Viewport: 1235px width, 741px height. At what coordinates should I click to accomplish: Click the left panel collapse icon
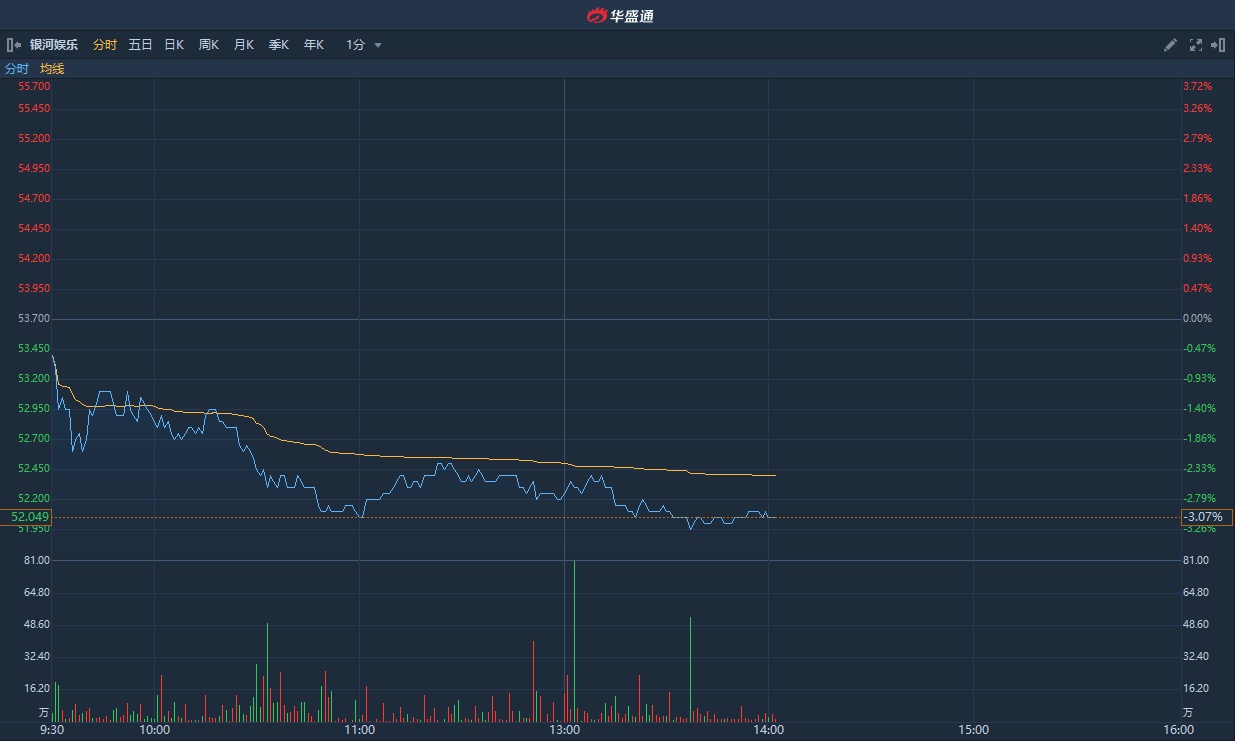pyautogui.click(x=13, y=45)
